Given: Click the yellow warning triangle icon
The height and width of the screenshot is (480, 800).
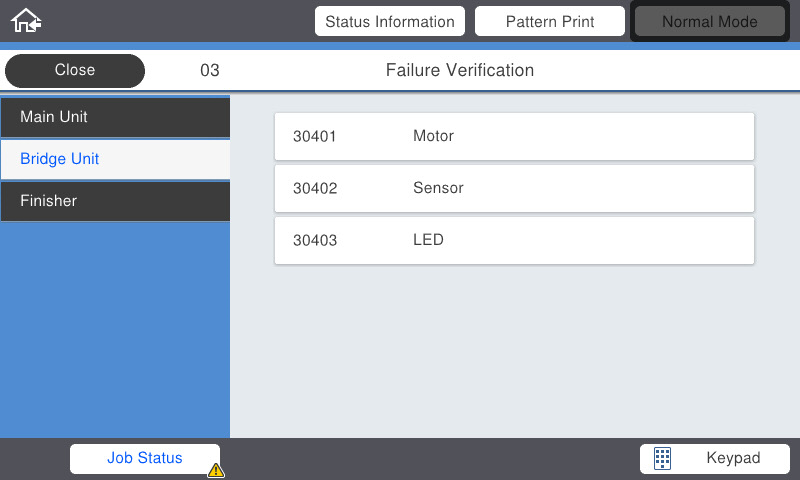Looking at the screenshot, I should pos(216,470).
